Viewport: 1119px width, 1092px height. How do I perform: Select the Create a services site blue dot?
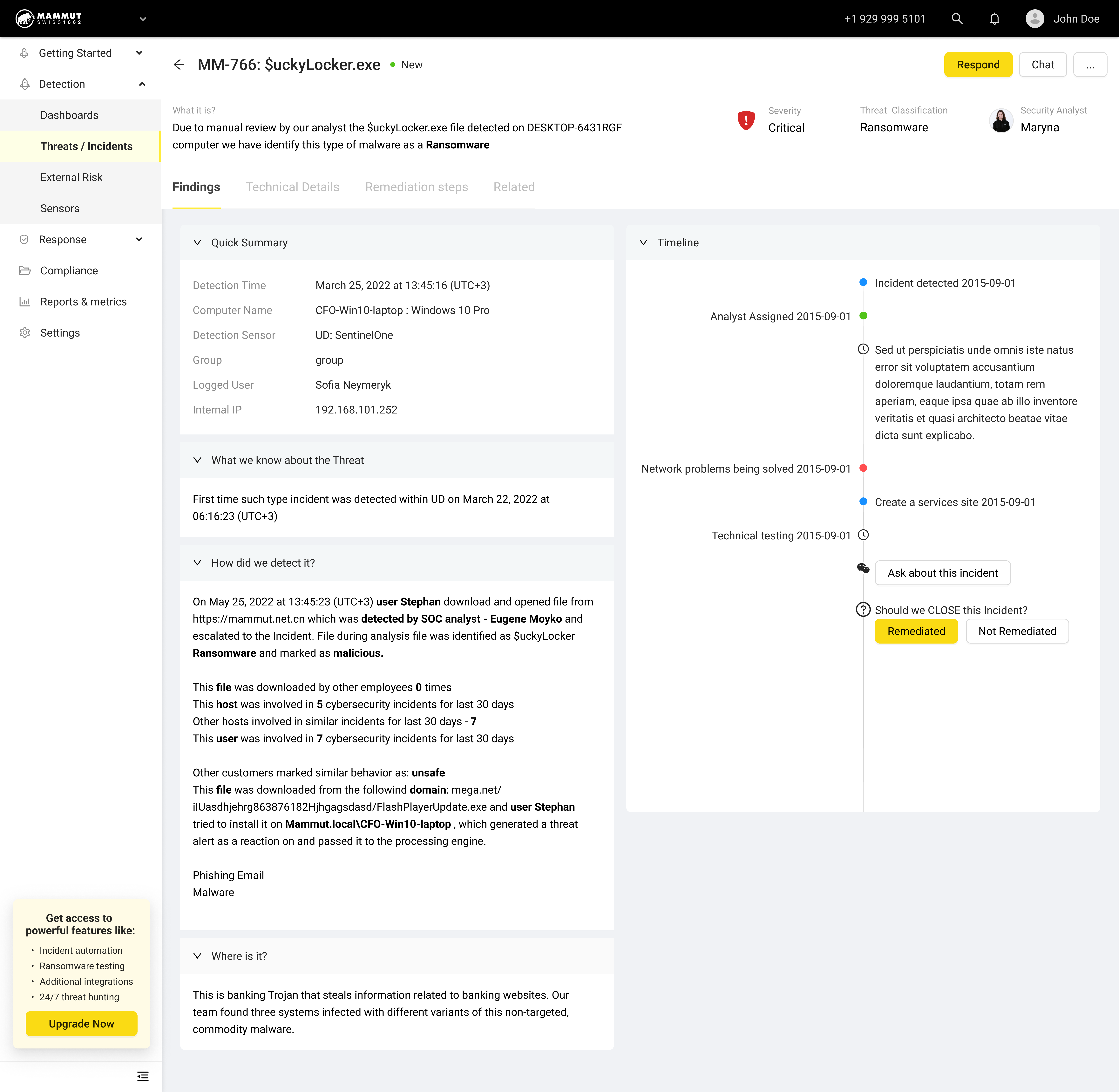(x=863, y=501)
